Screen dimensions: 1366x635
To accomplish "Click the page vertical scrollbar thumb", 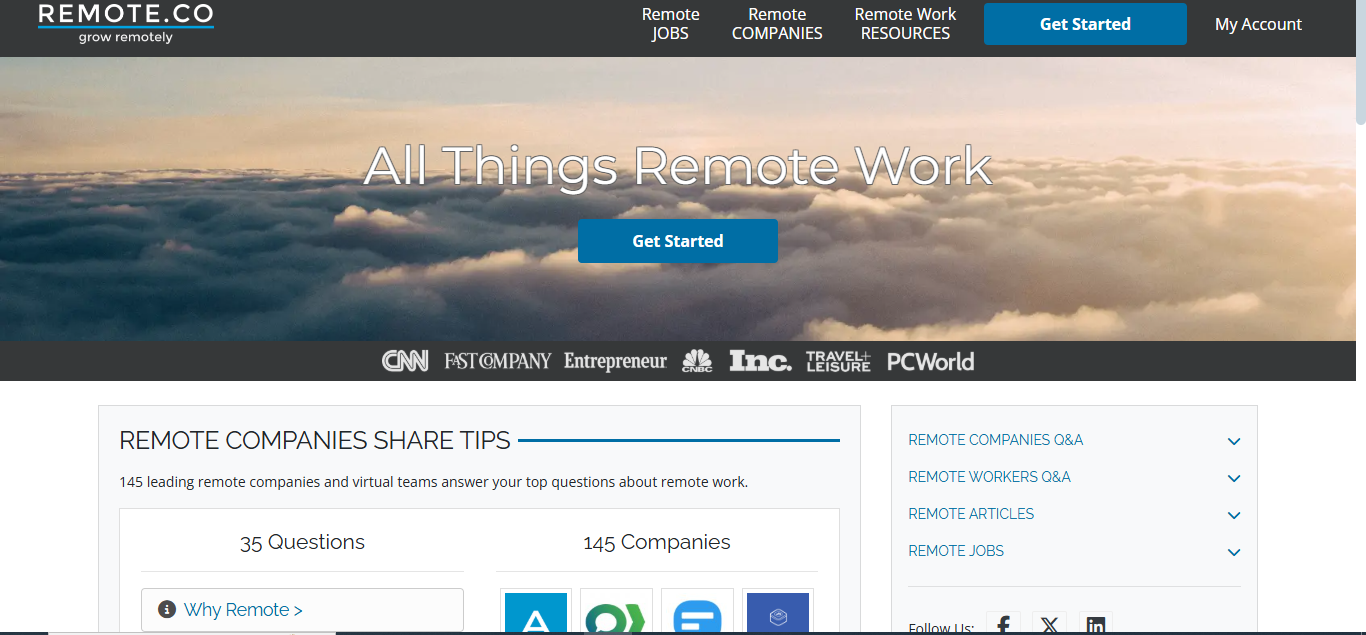I will (1360, 62).
